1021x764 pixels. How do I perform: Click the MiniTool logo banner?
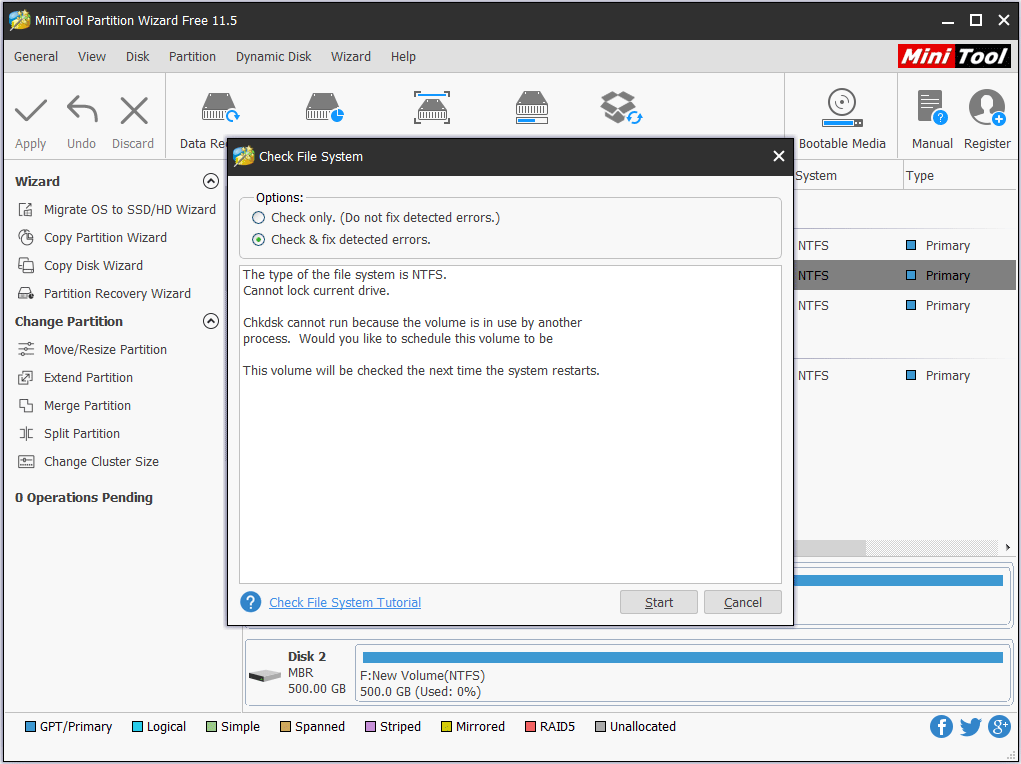tap(954, 56)
